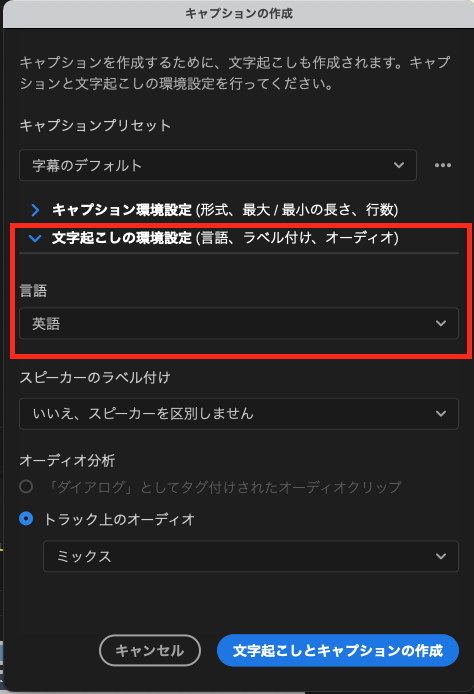Open the スピーカーのラベル付け dropdown
474x694 pixels.
click(x=239, y=413)
